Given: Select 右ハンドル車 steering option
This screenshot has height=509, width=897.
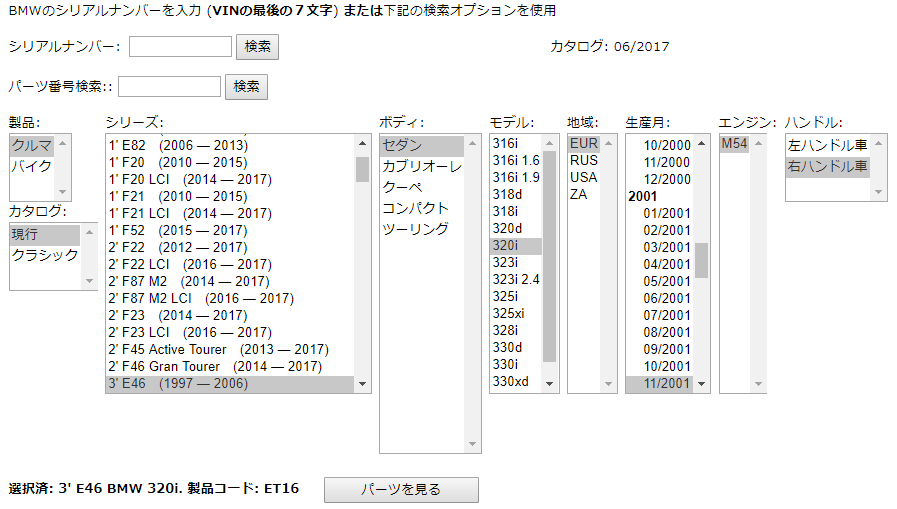Looking at the screenshot, I should tap(828, 166).
